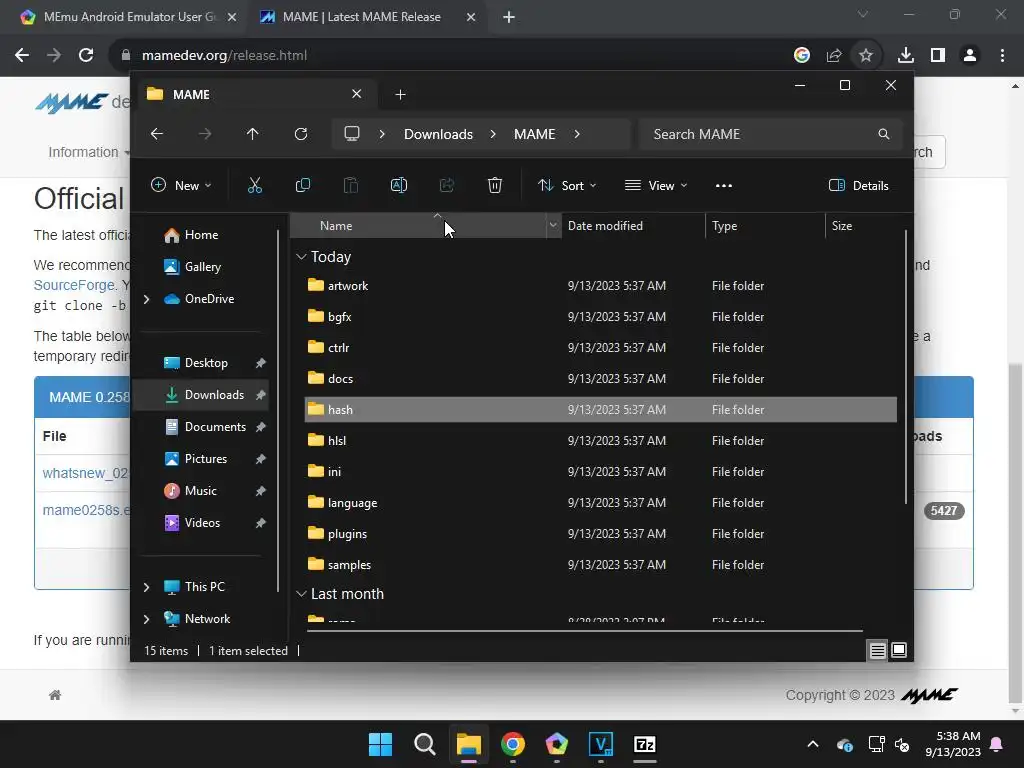Switch to details list view icon in status bar
1024x768 pixels.
click(x=877, y=650)
